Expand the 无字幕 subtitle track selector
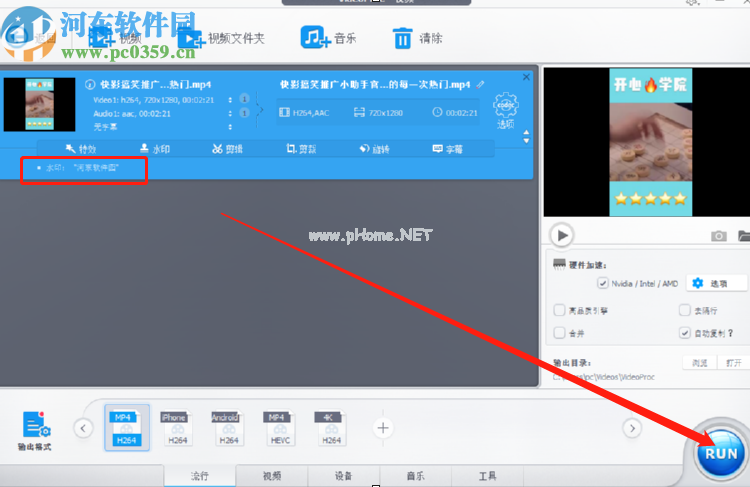750x487 pixels. click(x=231, y=127)
